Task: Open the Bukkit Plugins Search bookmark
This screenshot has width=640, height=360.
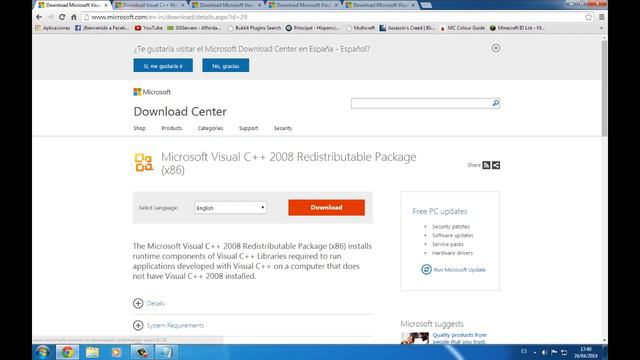Action: (x=255, y=28)
